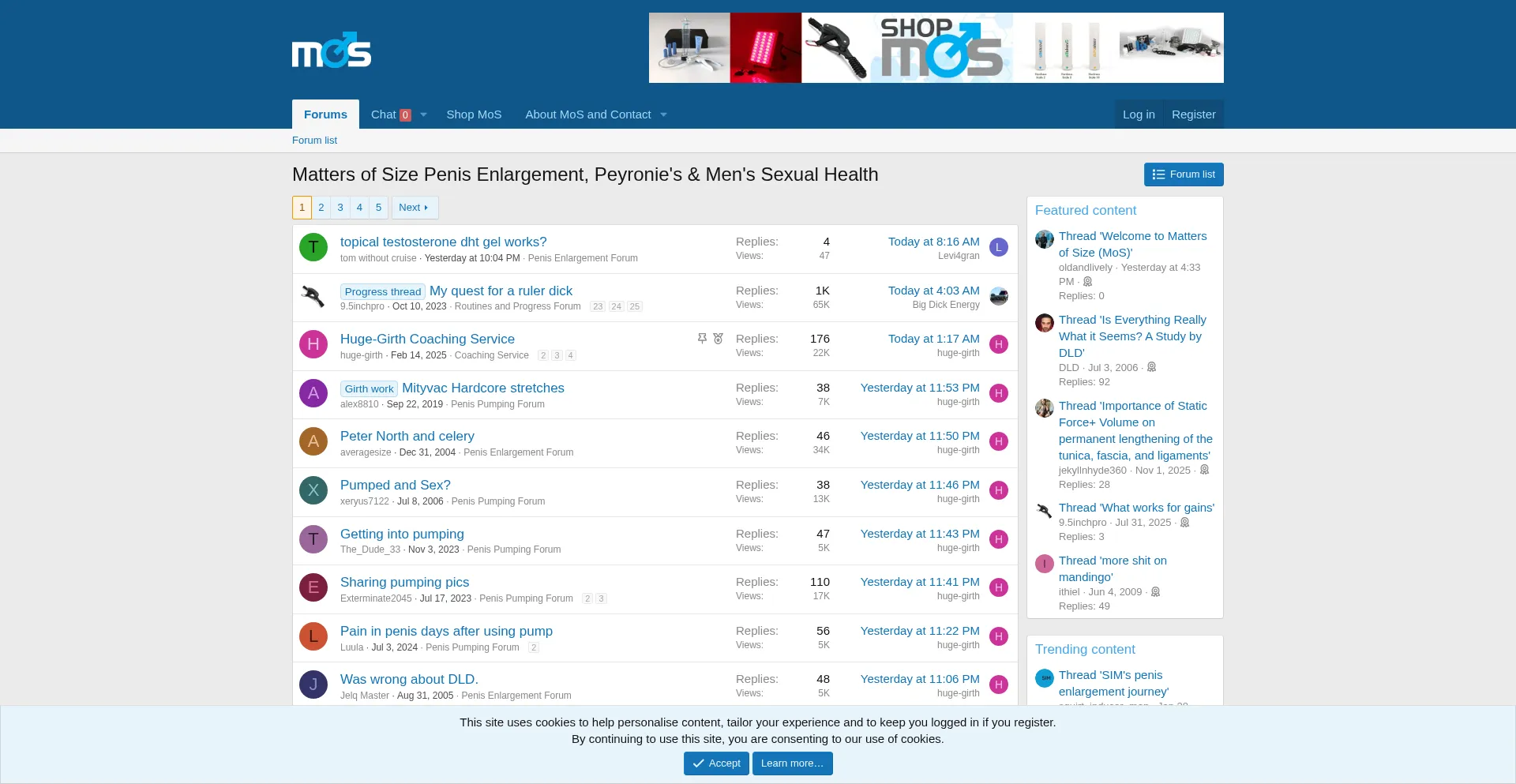Open Luula's orange L avatar
The width and height of the screenshot is (1516, 784).
pos(313,636)
